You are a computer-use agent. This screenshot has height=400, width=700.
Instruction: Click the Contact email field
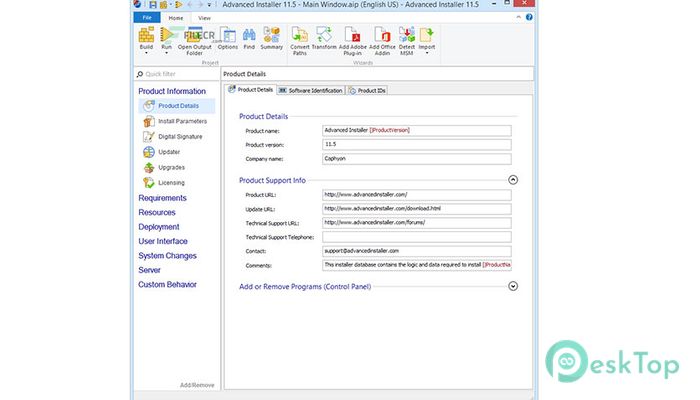coord(417,251)
